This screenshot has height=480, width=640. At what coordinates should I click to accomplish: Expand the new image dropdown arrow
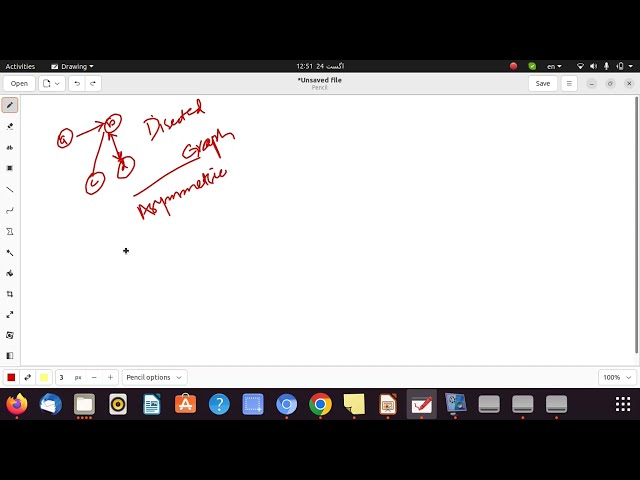[x=58, y=83]
